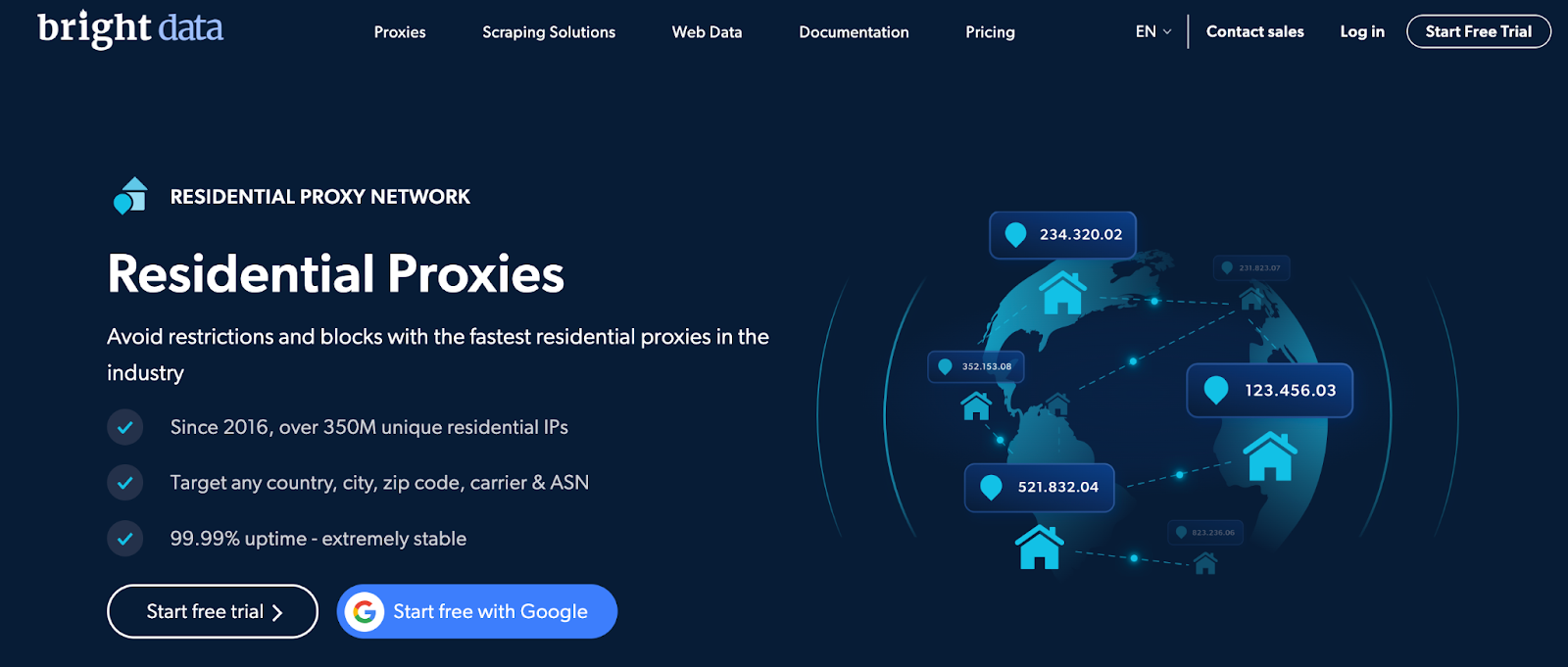Click the house icon below 234.320.02
The height and width of the screenshot is (667, 1568).
(x=1063, y=293)
